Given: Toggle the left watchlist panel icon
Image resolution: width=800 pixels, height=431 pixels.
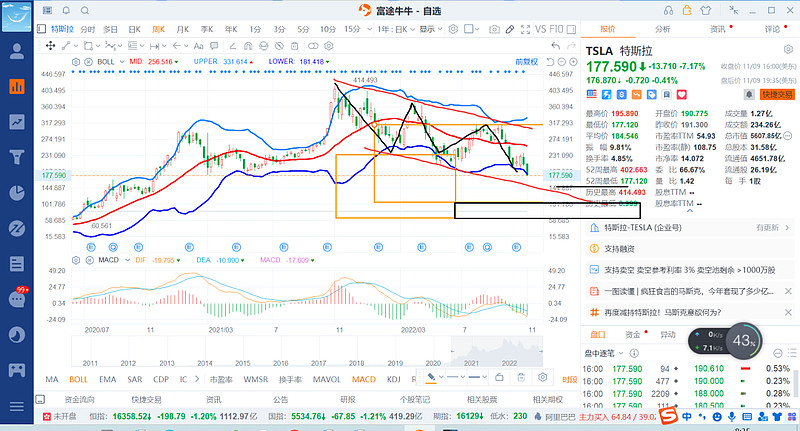Looking at the screenshot, I should [41, 30].
